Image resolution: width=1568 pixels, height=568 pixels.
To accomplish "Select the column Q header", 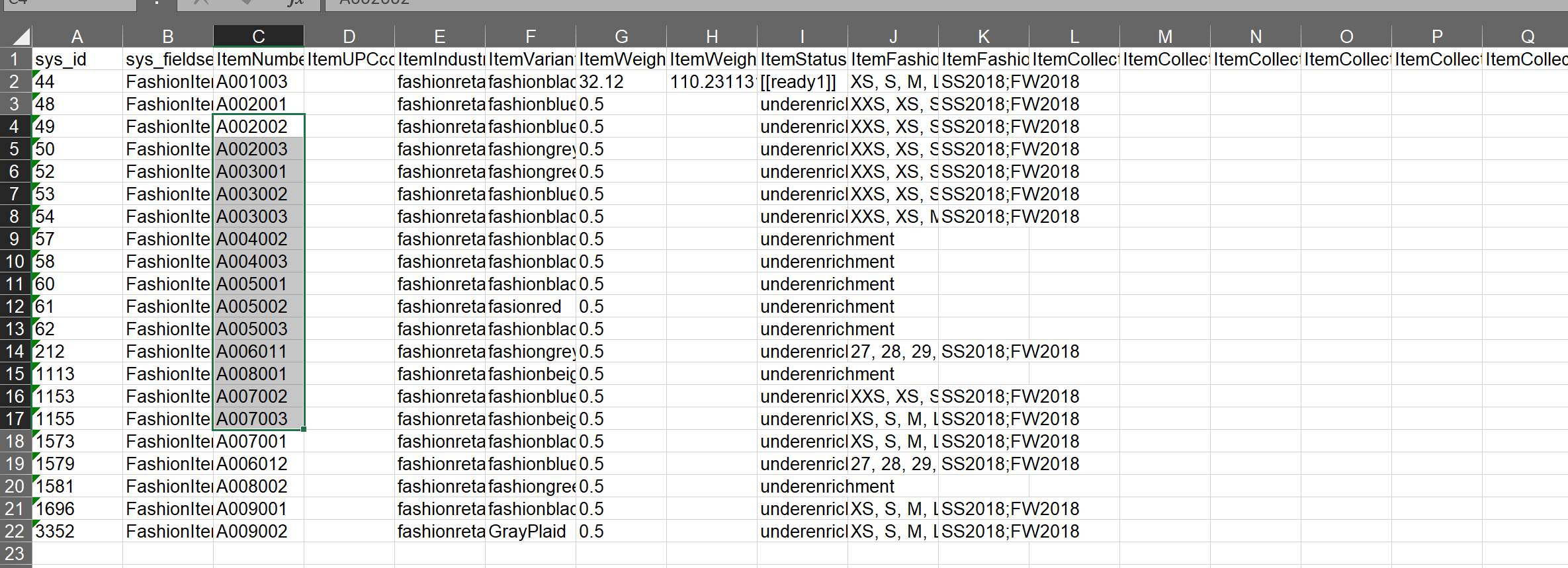I will (1527, 36).
